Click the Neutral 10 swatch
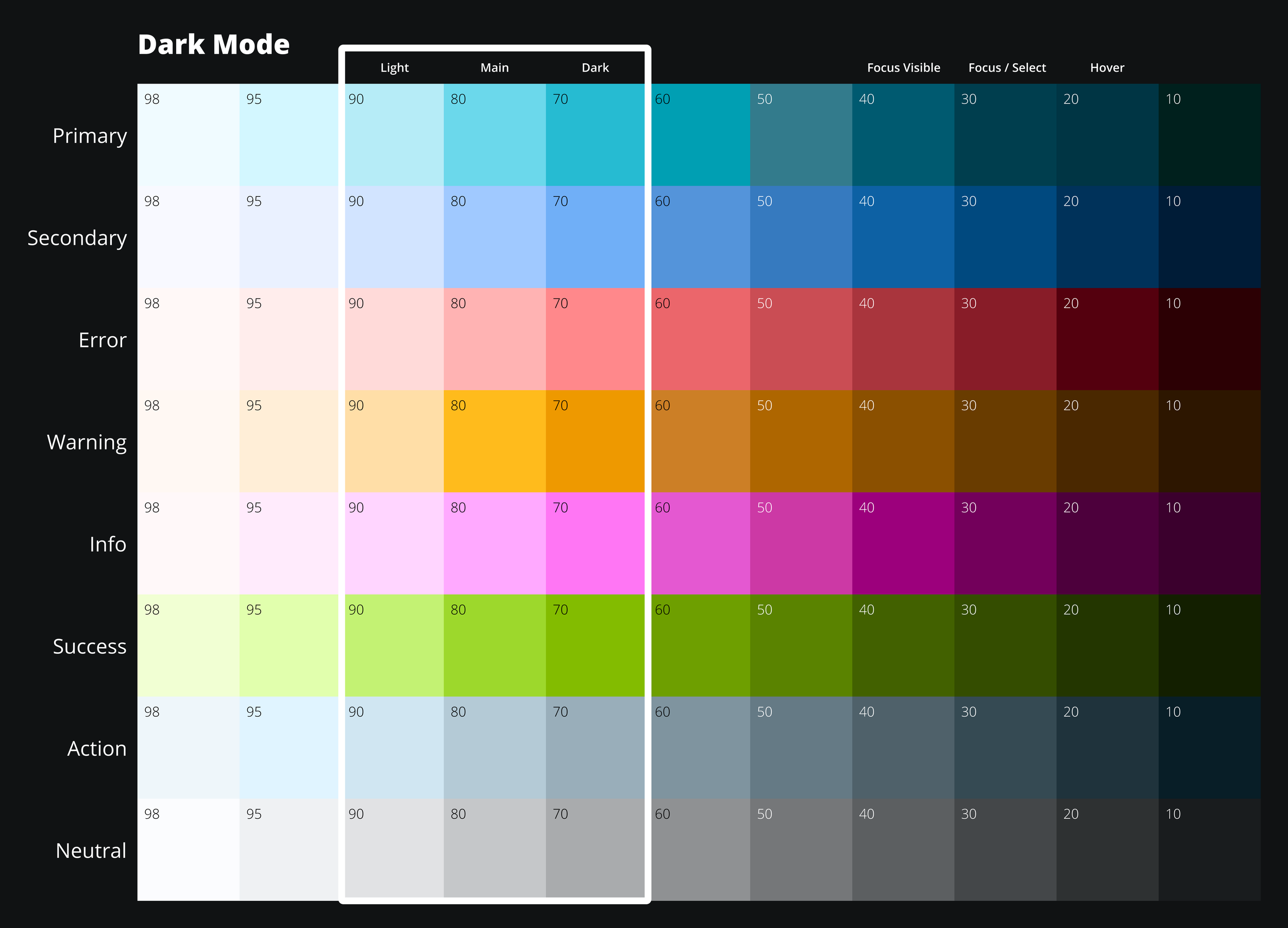This screenshot has height=928, width=1288. [1209, 850]
